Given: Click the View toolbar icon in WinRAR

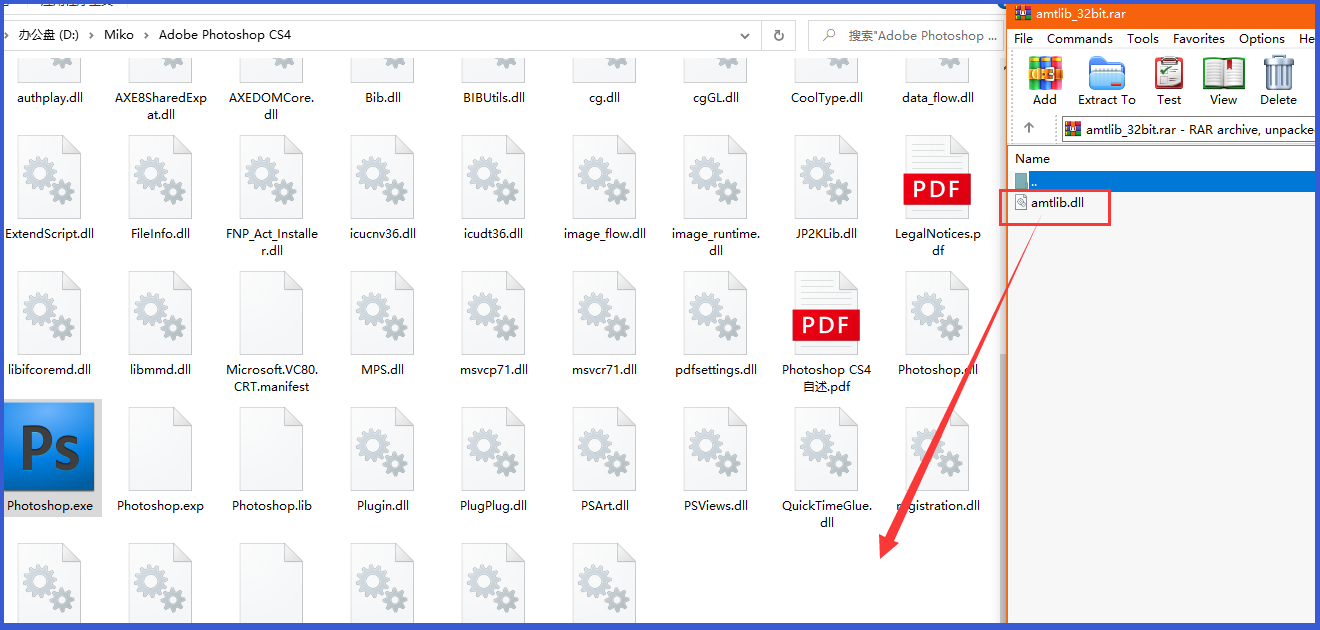Looking at the screenshot, I should coord(1223,80).
